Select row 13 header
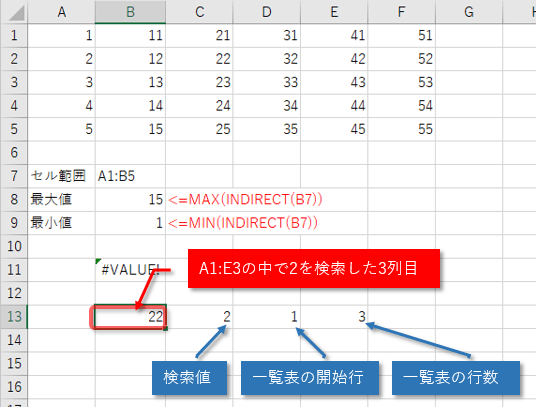 click(14, 316)
